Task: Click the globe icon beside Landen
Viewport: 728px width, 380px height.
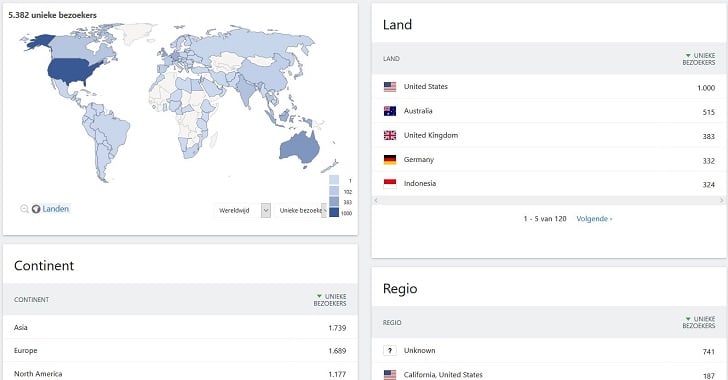Action: click(36, 209)
